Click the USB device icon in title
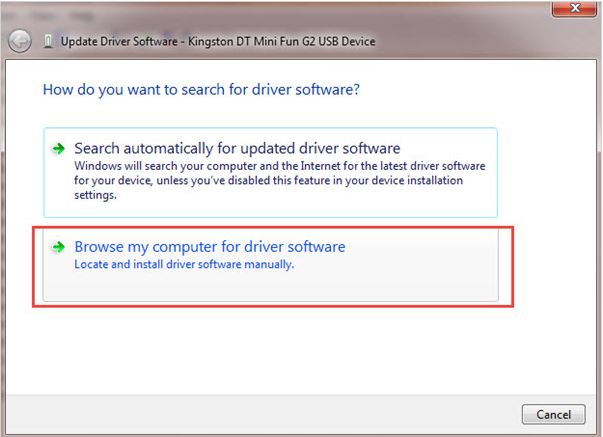603x437 pixels. point(48,41)
